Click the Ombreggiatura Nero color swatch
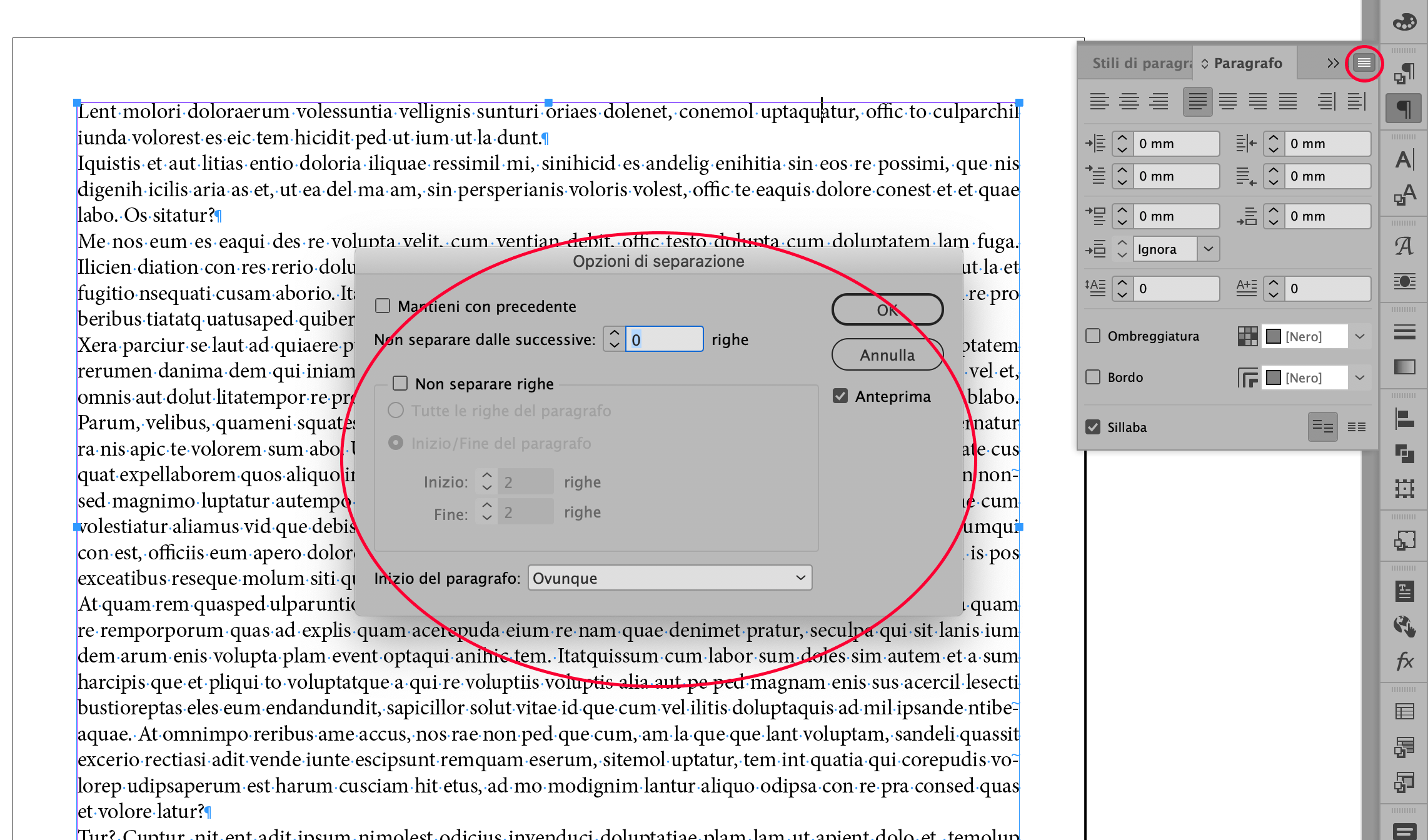 tap(1273, 336)
